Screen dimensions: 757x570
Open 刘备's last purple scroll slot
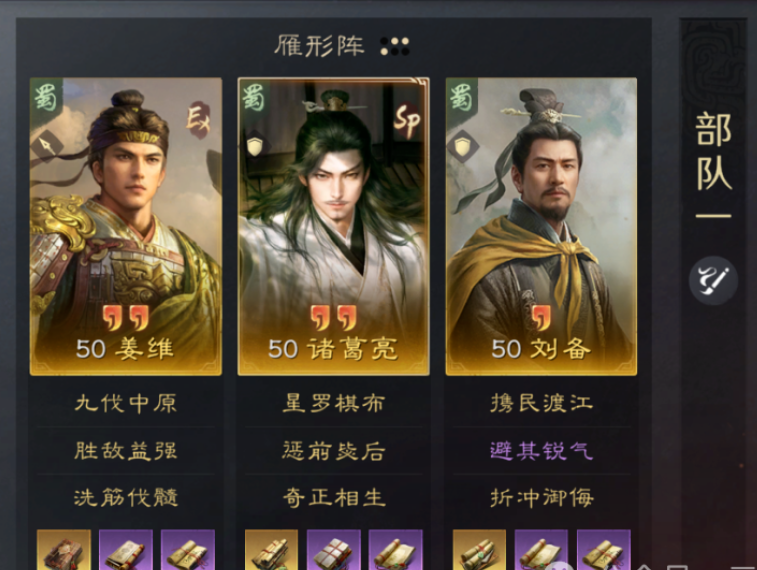(603, 549)
